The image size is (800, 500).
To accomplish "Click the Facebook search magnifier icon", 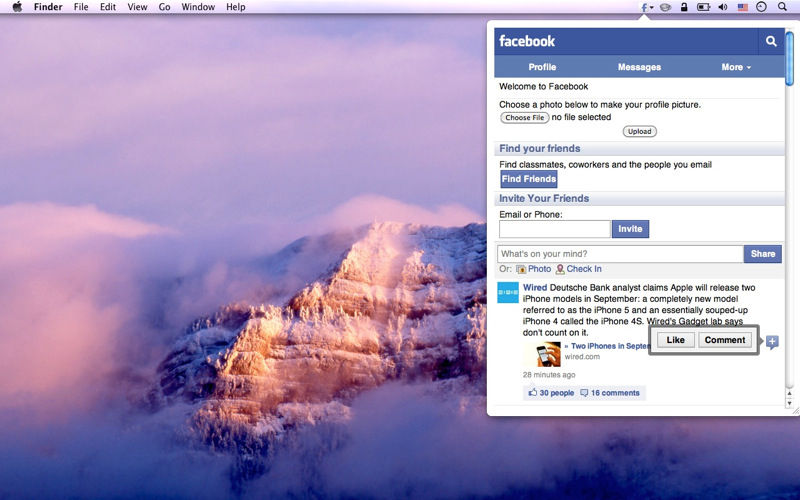I will click(x=771, y=41).
